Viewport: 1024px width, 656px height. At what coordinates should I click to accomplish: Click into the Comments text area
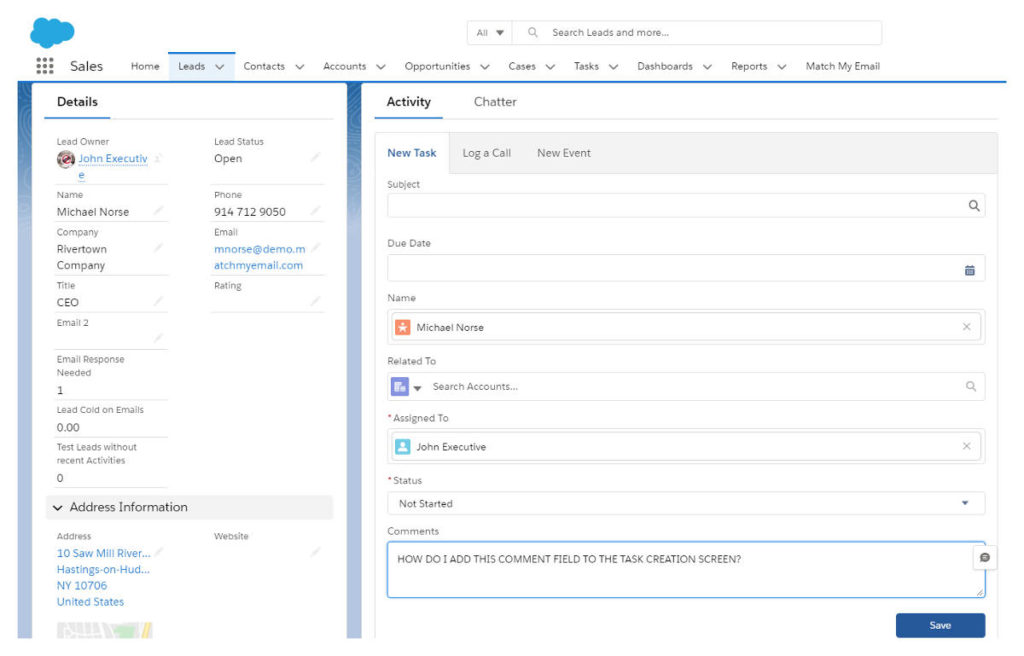(x=686, y=569)
